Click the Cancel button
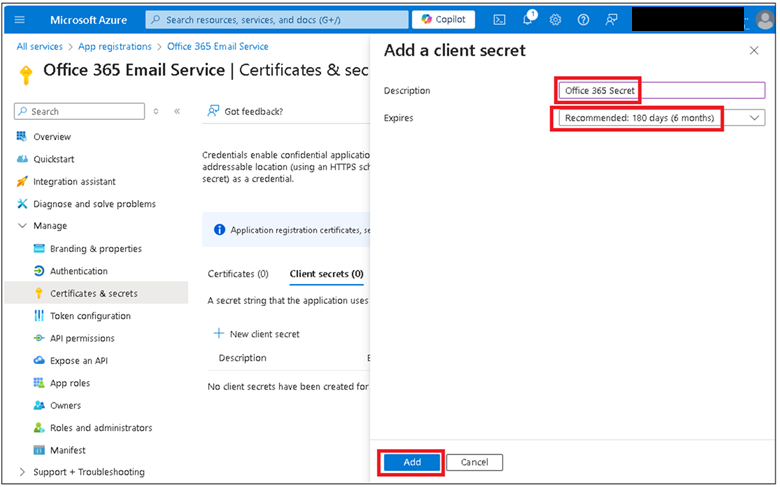The height and width of the screenshot is (487, 780). click(x=475, y=462)
